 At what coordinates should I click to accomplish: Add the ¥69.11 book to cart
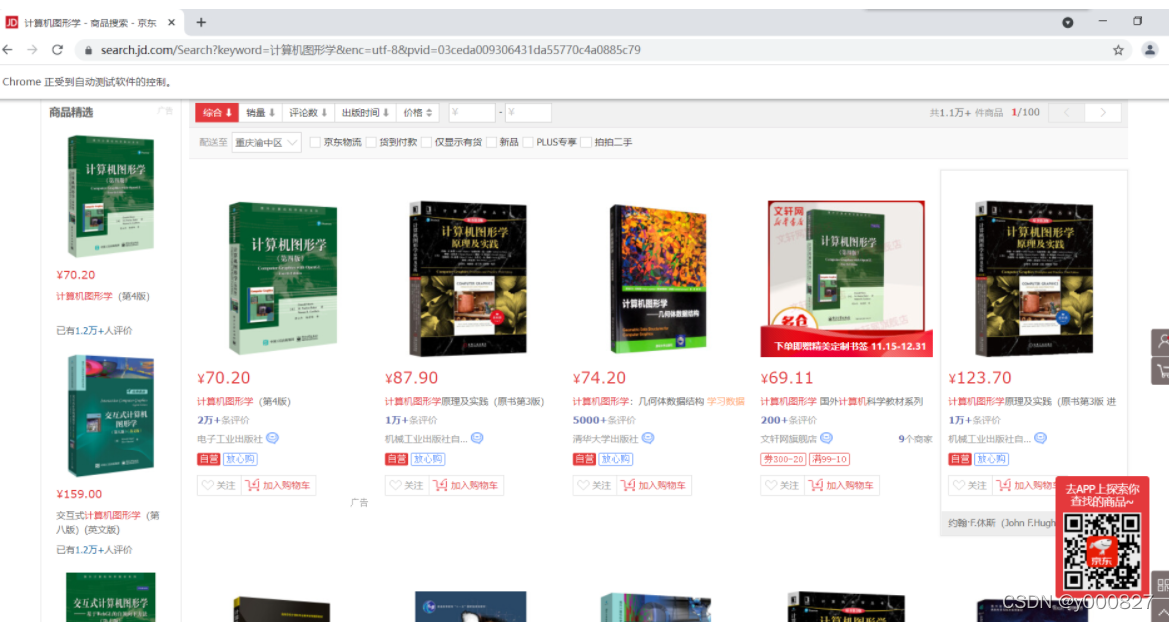coord(842,486)
